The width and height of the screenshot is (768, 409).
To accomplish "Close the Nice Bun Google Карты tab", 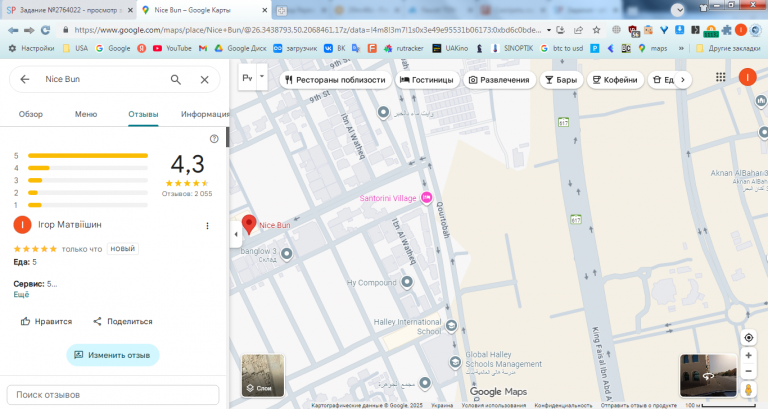I will click(x=264, y=10).
